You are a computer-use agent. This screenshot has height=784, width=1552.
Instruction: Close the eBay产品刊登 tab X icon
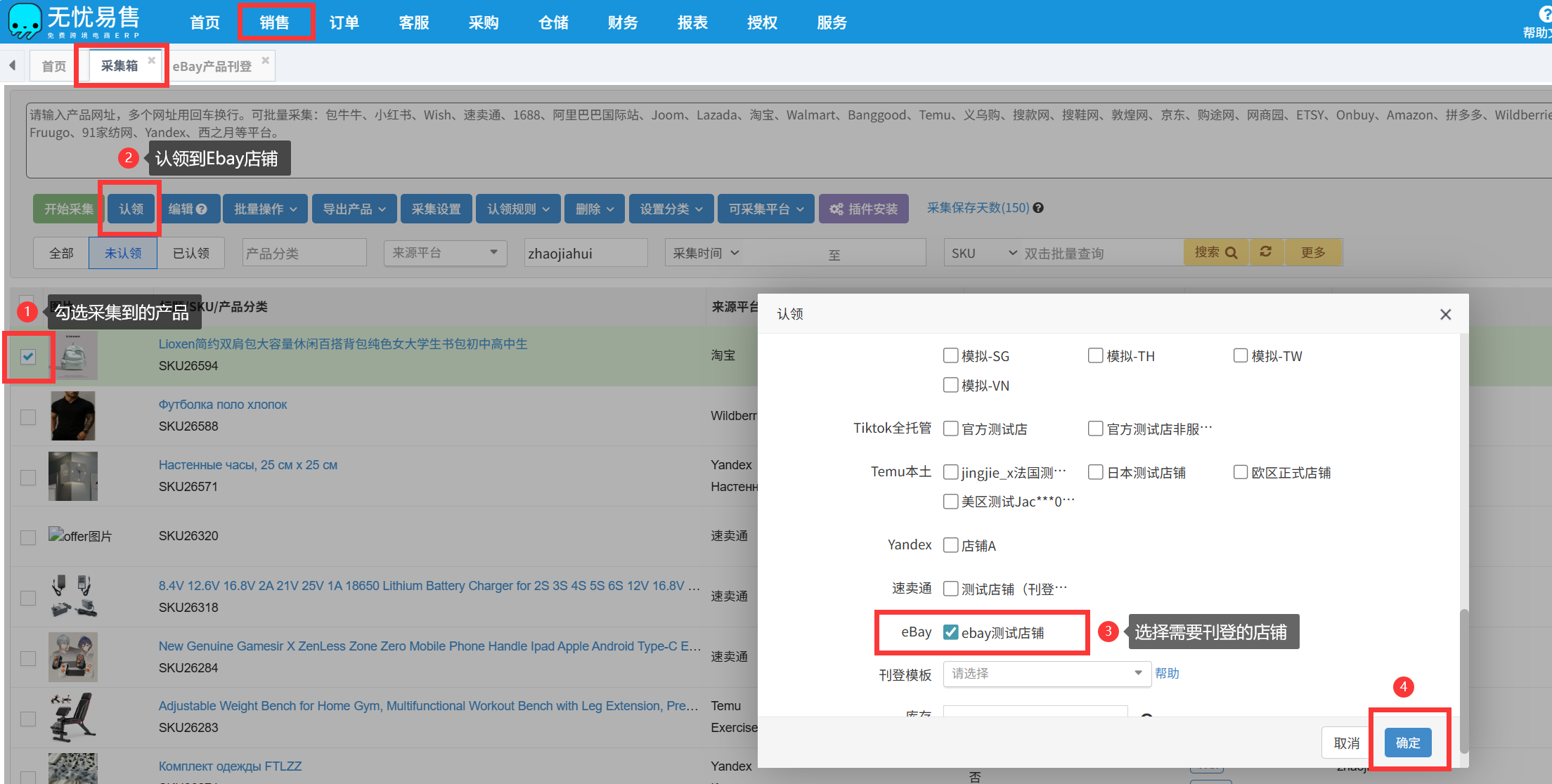[x=265, y=60]
